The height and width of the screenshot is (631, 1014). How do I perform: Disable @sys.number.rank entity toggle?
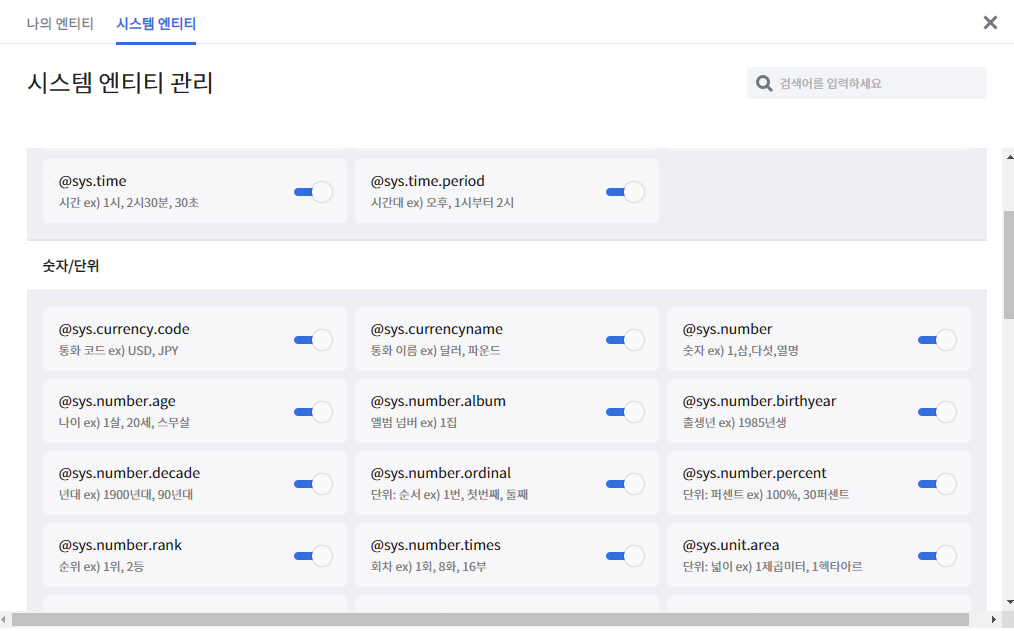click(x=313, y=556)
